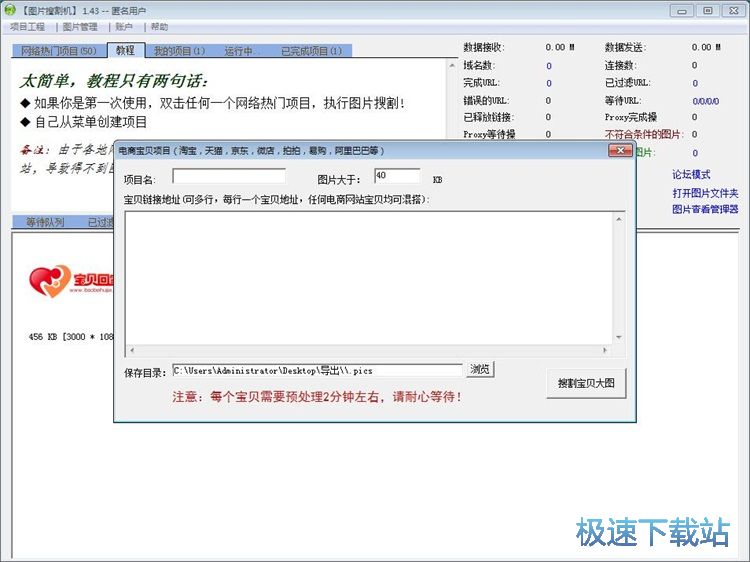Open the 项目工程 menu
The height and width of the screenshot is (562, 750).
[x=27, y=27]
